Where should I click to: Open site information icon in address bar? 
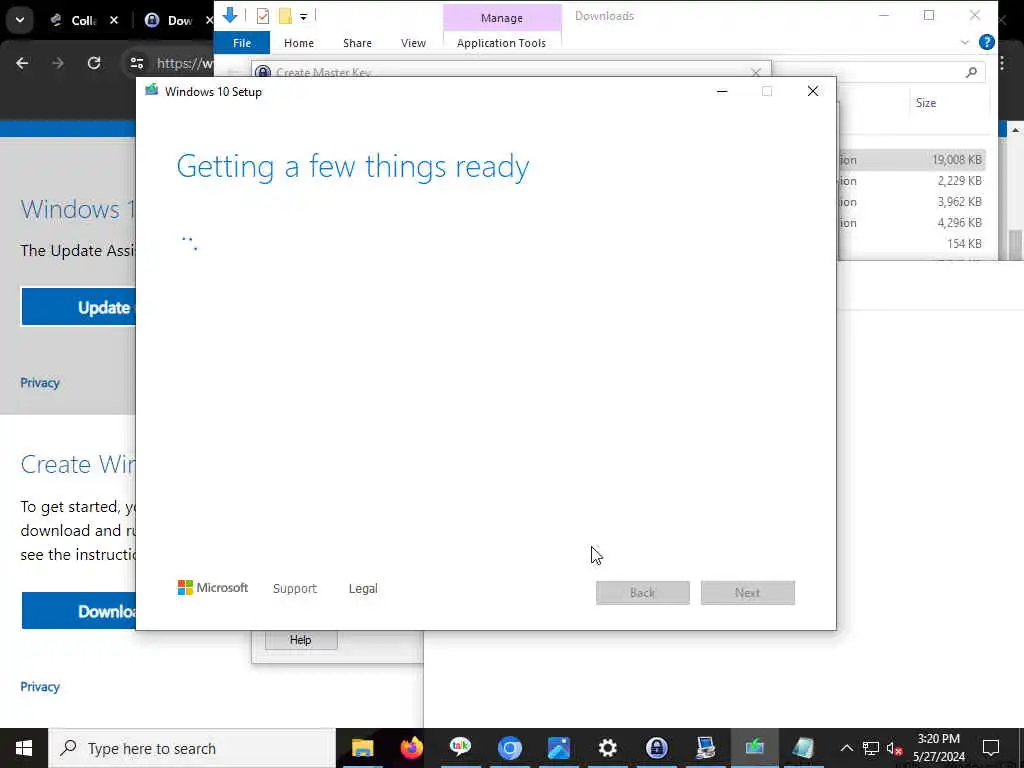pyautogui.click(x=136, y=63)
